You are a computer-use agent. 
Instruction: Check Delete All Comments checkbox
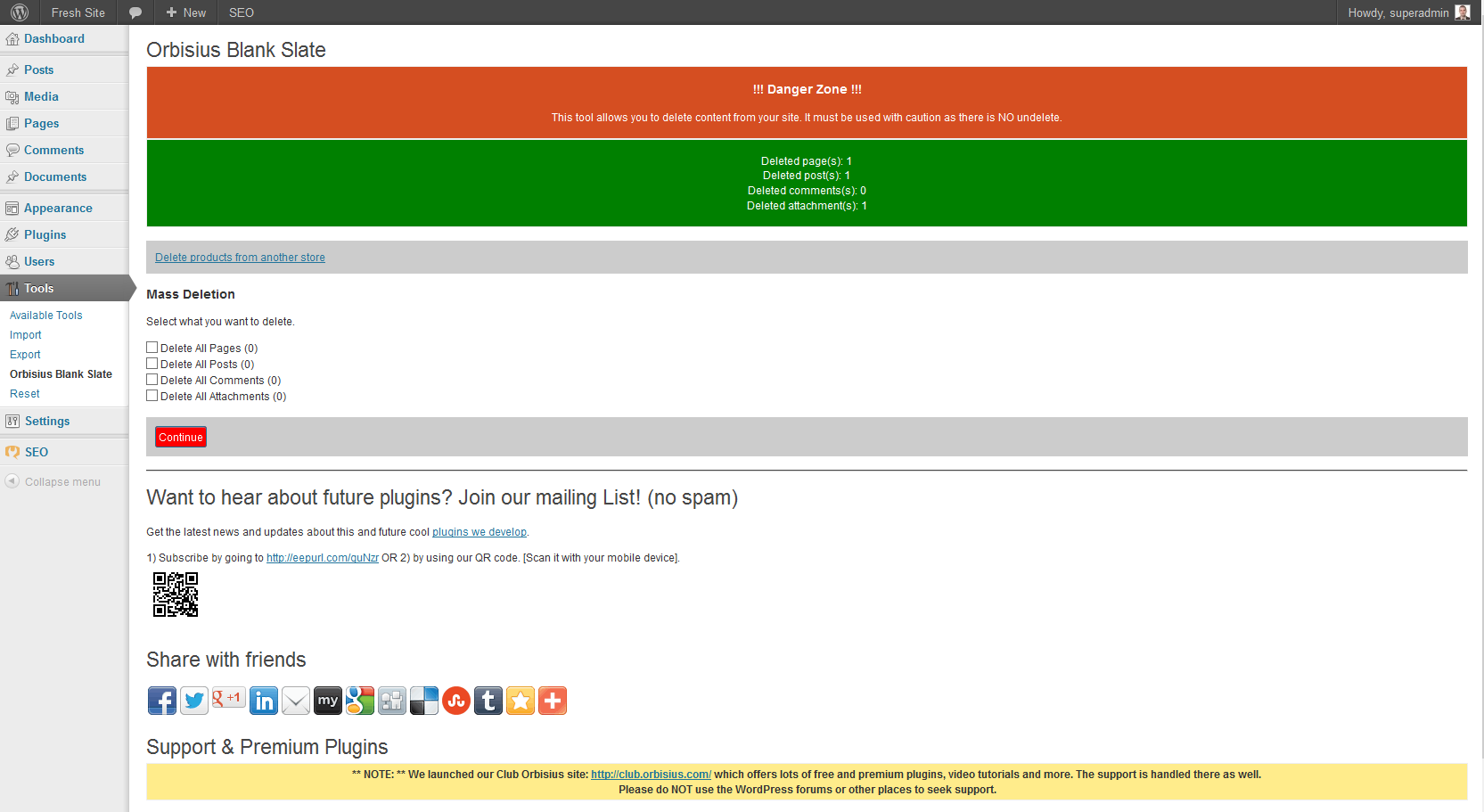[x=152, y=380]
